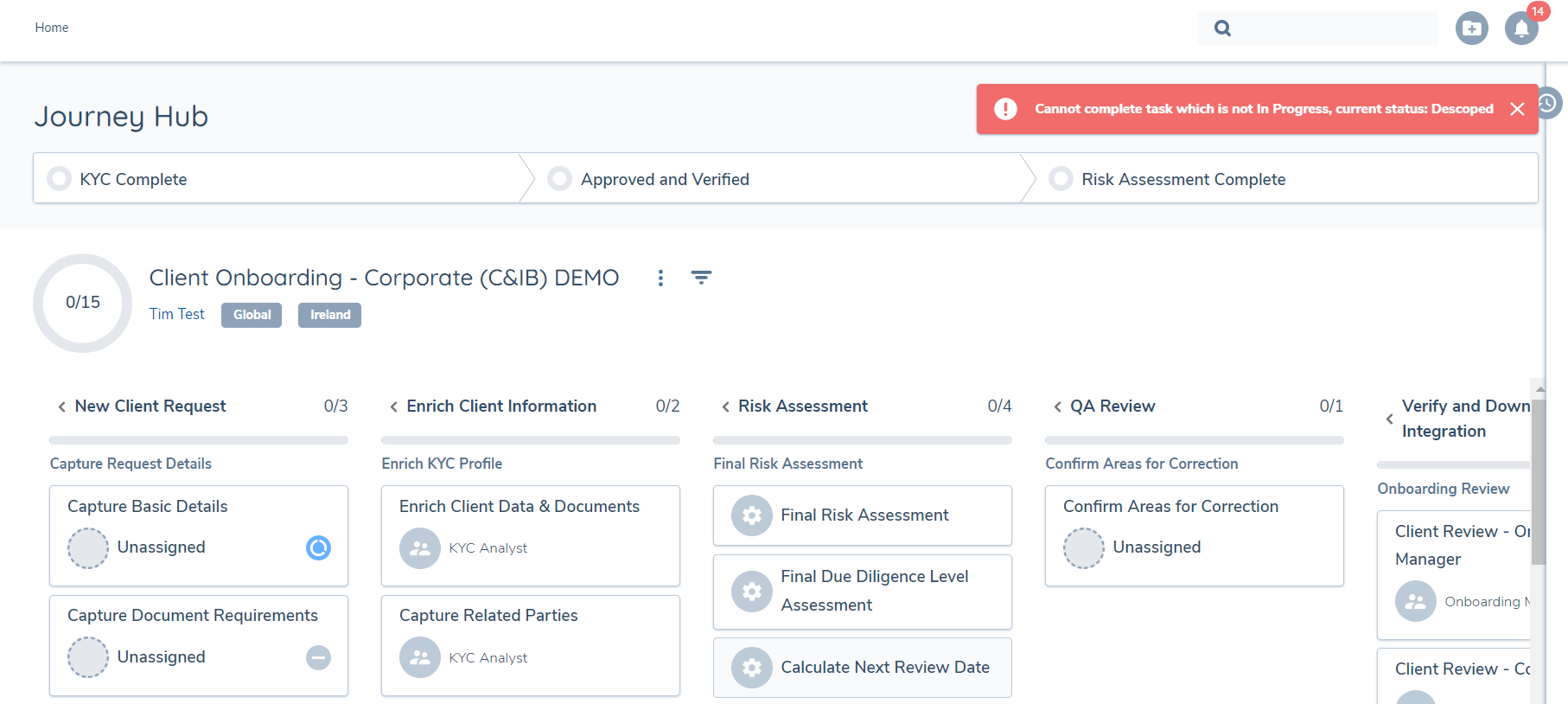Open the history clock icon
This screenshot has height=704, width=1568.
(x=1548, y=103)
